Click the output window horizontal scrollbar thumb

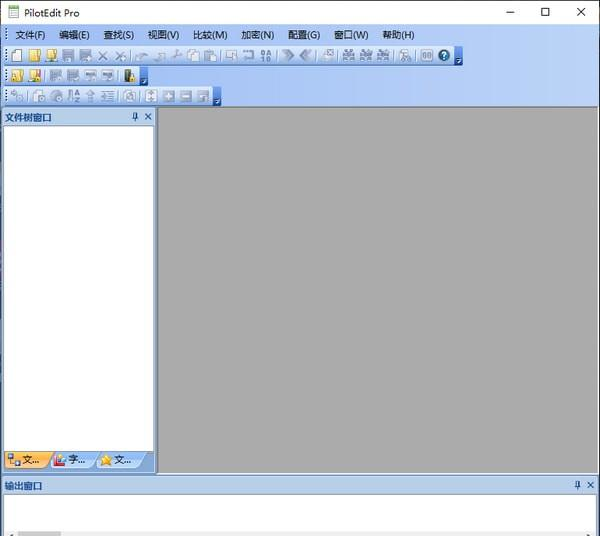pos(39,533)
